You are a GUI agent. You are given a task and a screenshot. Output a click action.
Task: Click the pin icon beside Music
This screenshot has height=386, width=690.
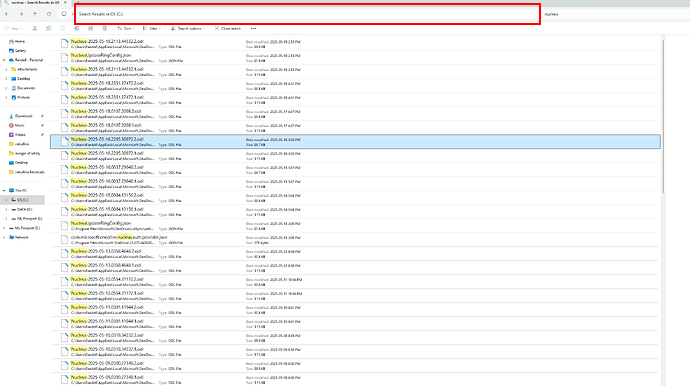coord(42,125)
